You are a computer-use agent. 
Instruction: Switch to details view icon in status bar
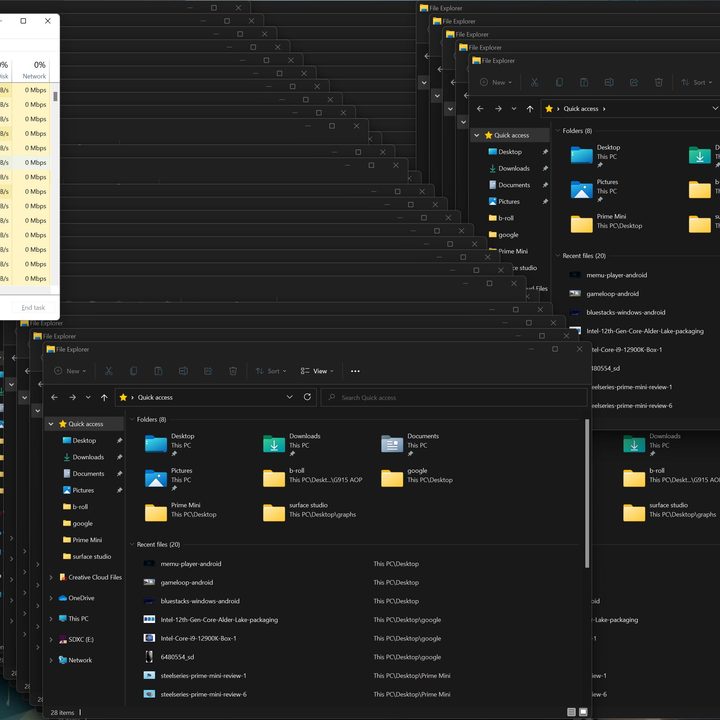pyautogui.click(x=571, y=712)
